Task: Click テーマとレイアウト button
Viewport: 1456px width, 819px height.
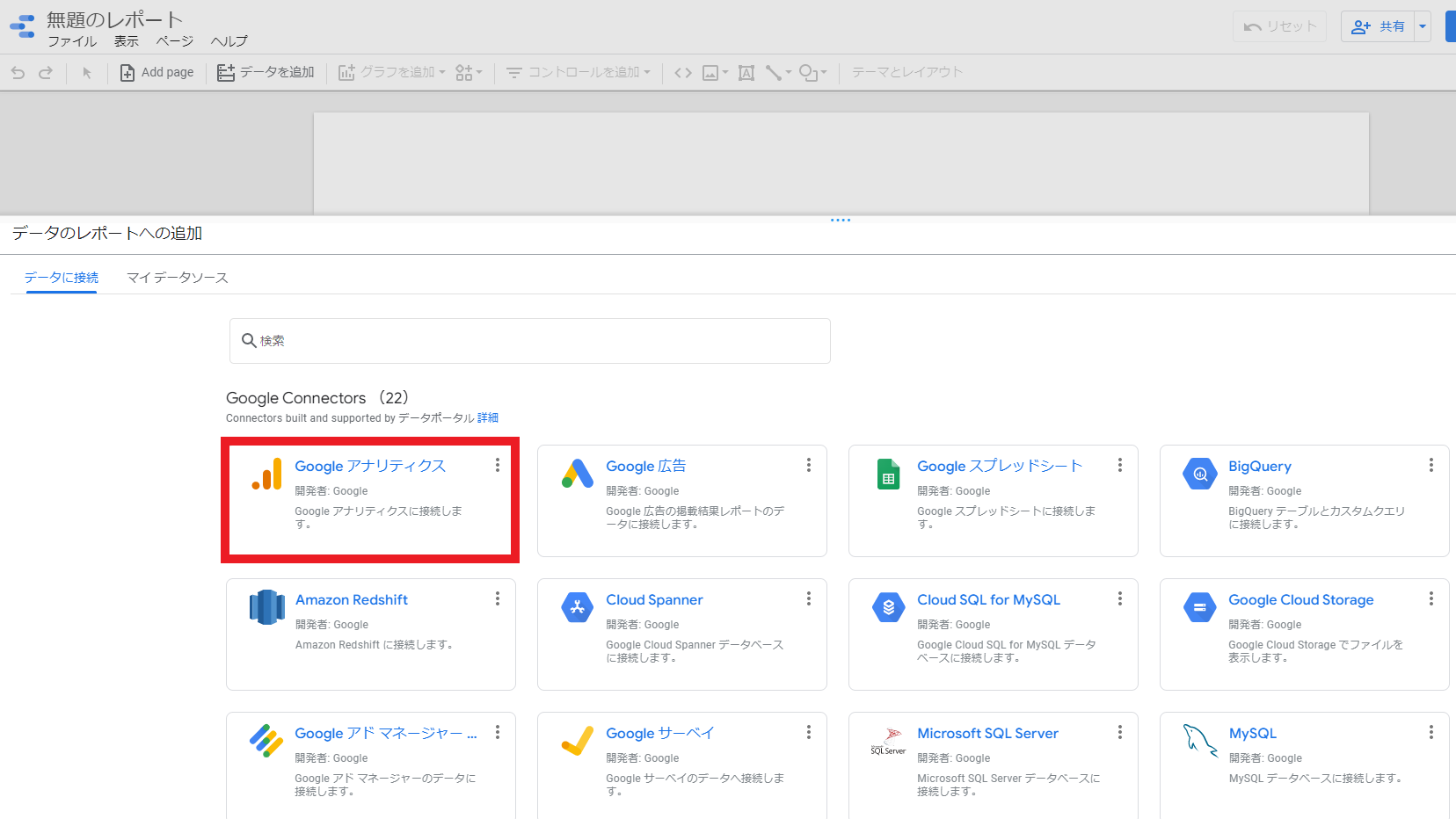Action: [906, 72]
